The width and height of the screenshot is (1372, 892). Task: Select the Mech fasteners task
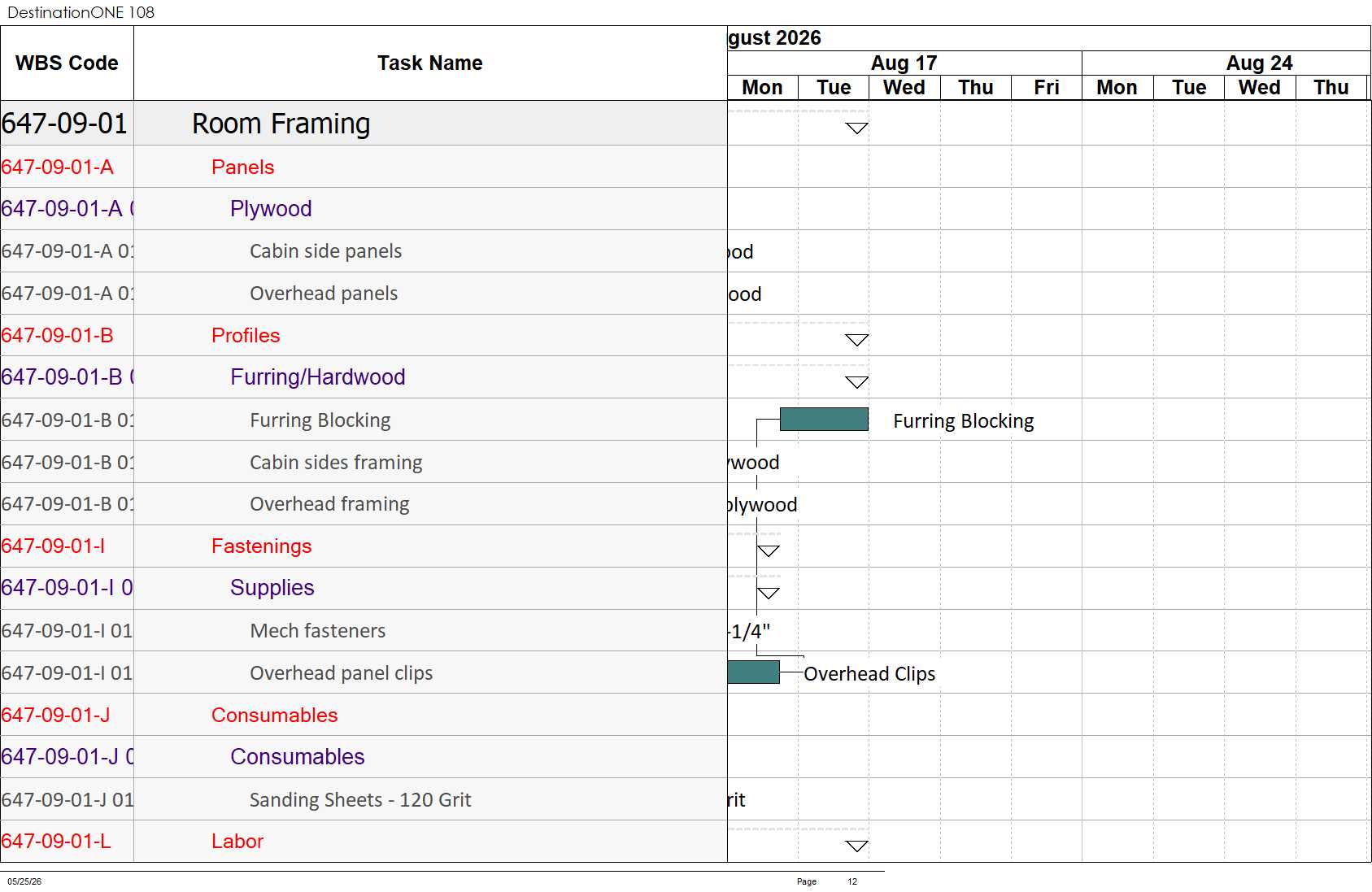364,630
